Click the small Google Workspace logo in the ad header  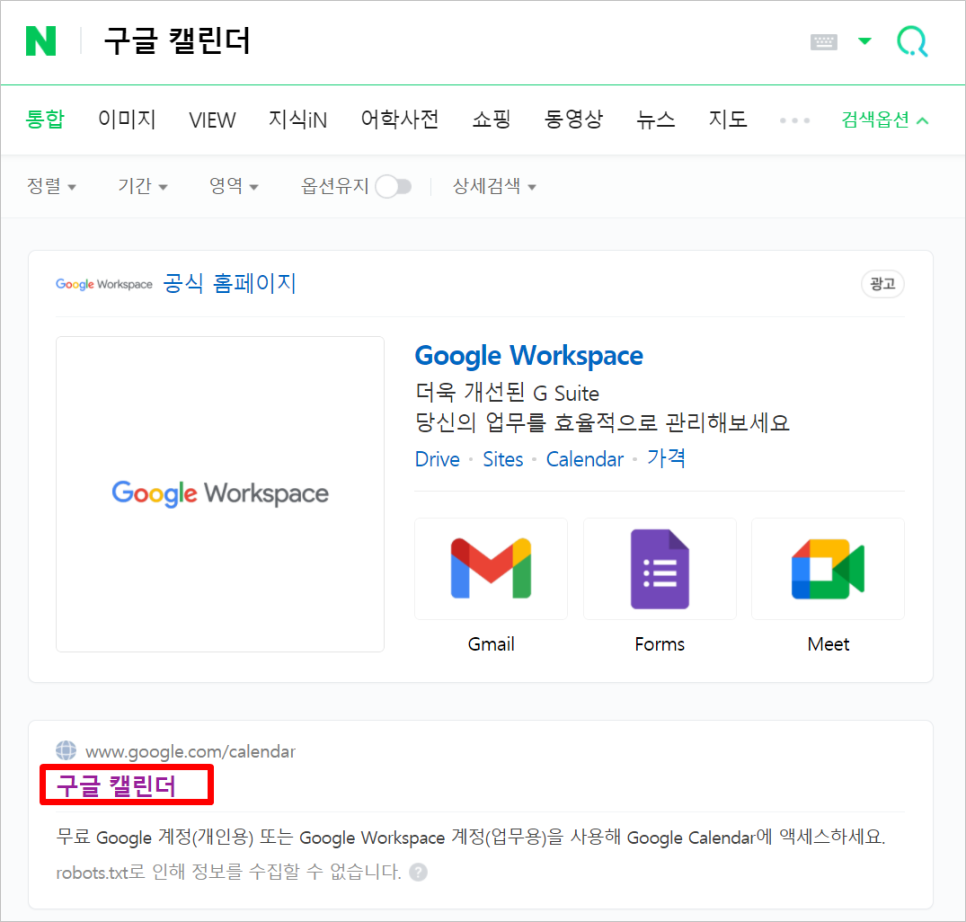(x=104, y=284)
